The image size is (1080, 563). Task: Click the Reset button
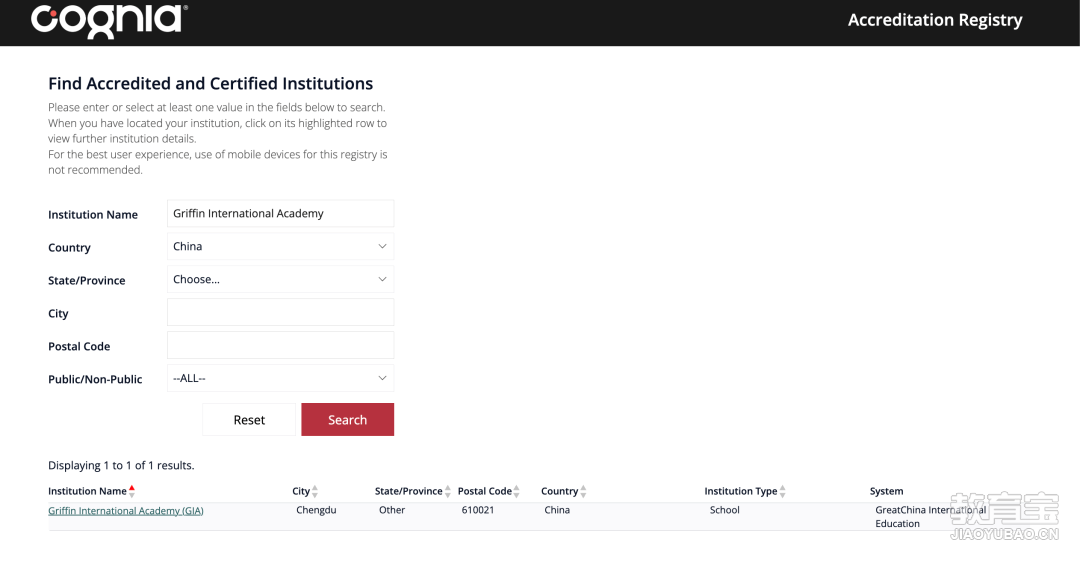click(249, 420)
